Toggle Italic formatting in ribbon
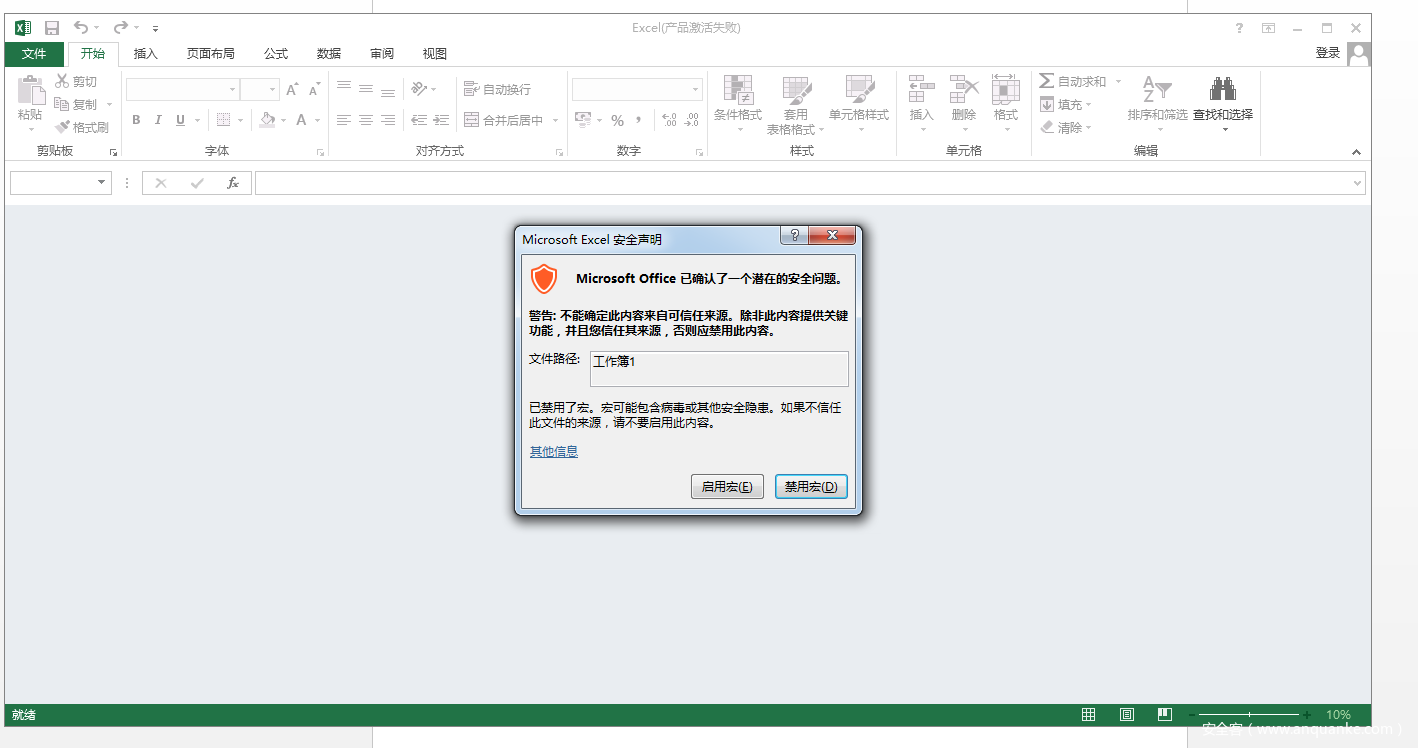Viewport: 1418px width, 748px height. click(158, 120)
